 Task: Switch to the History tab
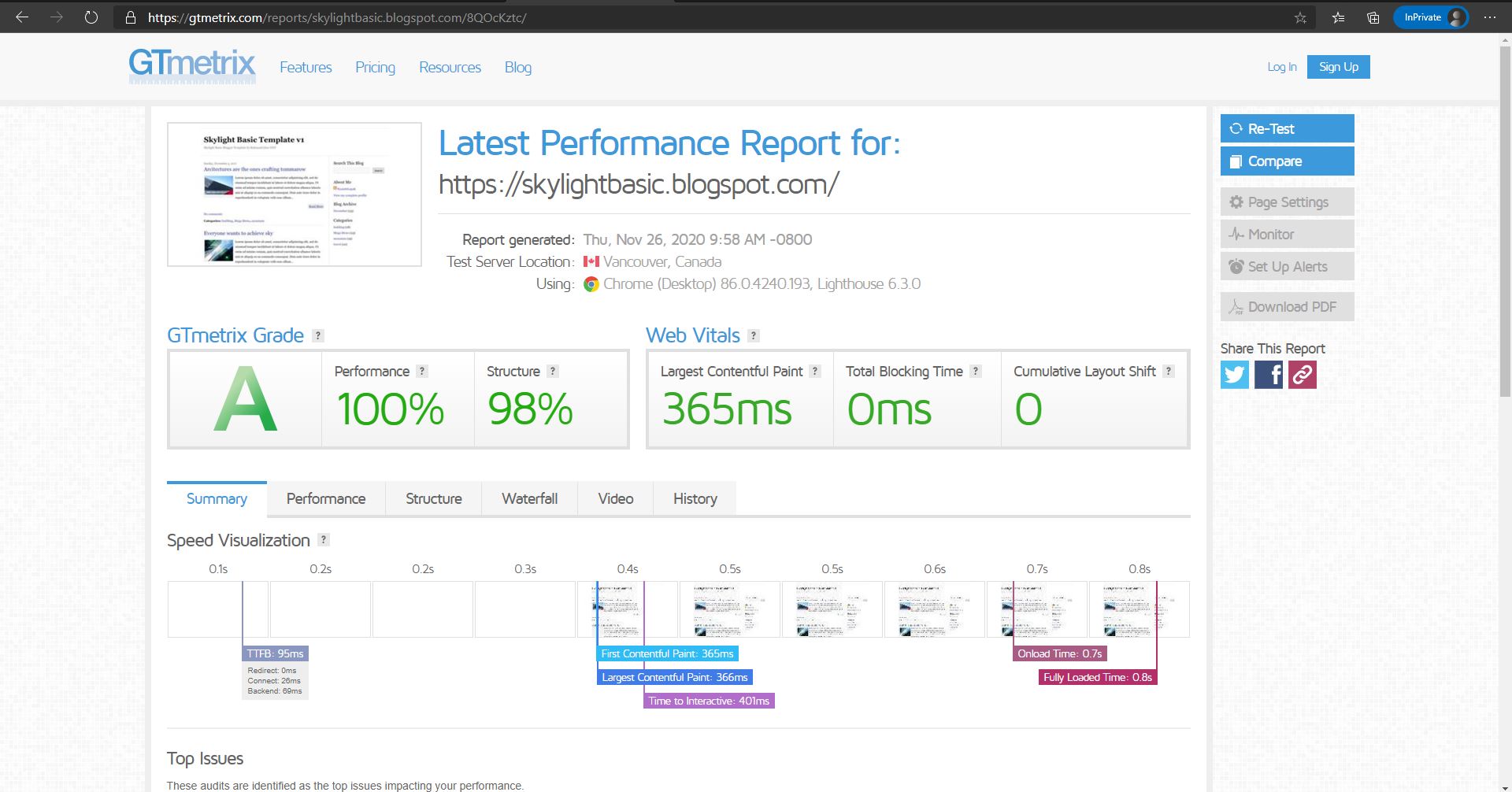[x=695, y=498]
